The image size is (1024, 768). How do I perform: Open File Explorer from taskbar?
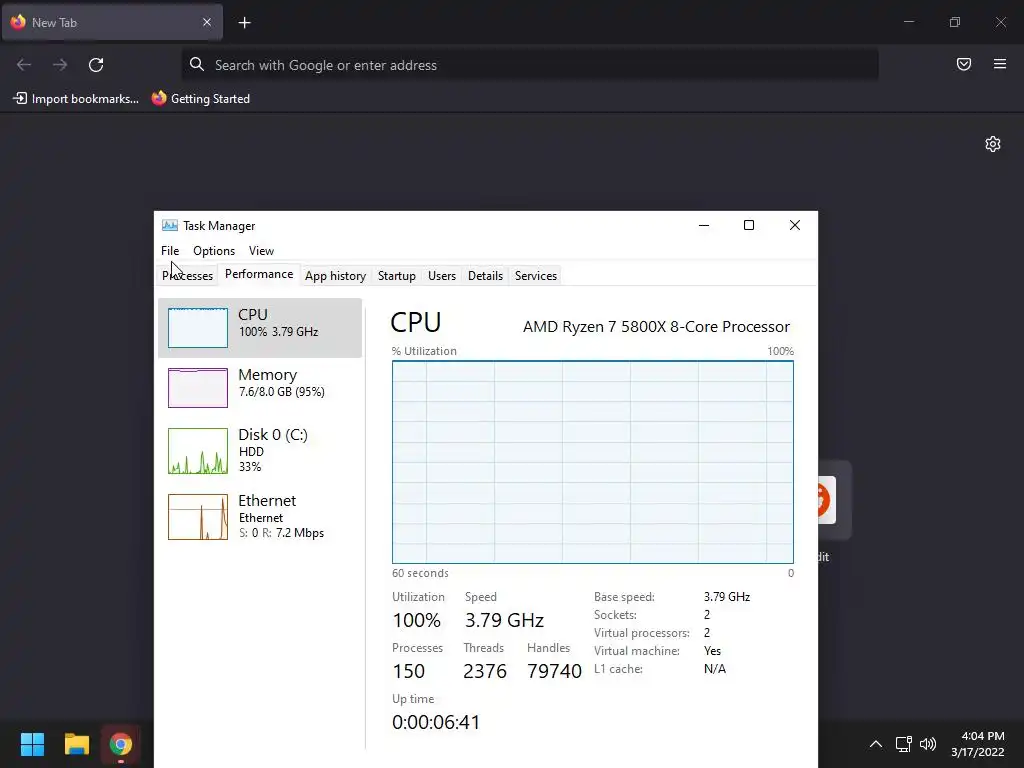pos(76,744)
